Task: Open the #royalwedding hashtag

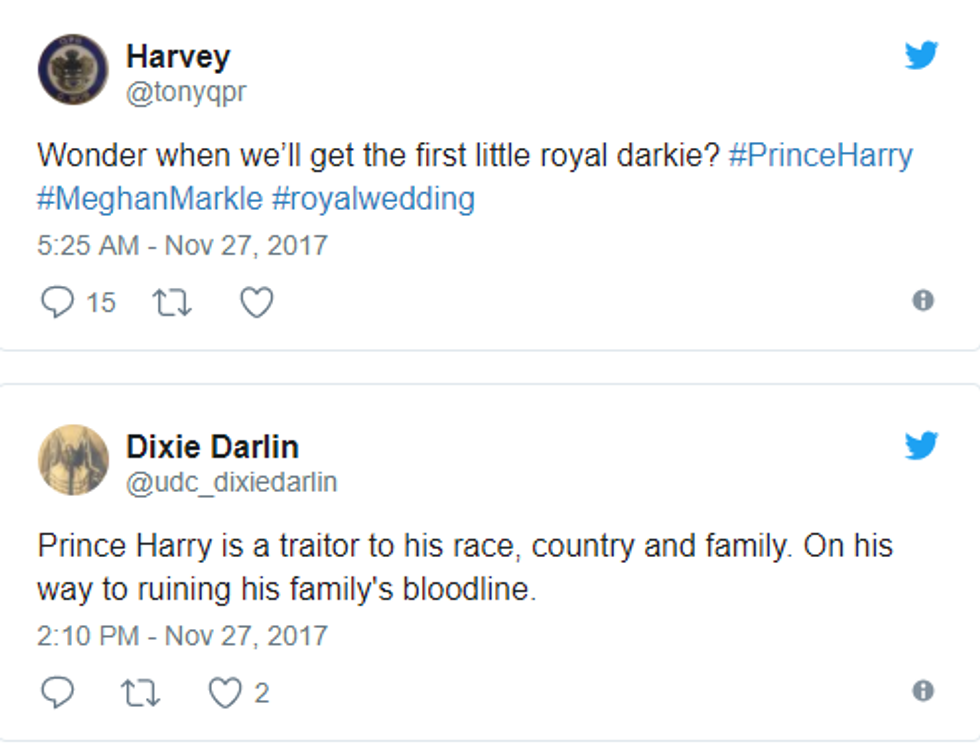Action: coord(373,198)
